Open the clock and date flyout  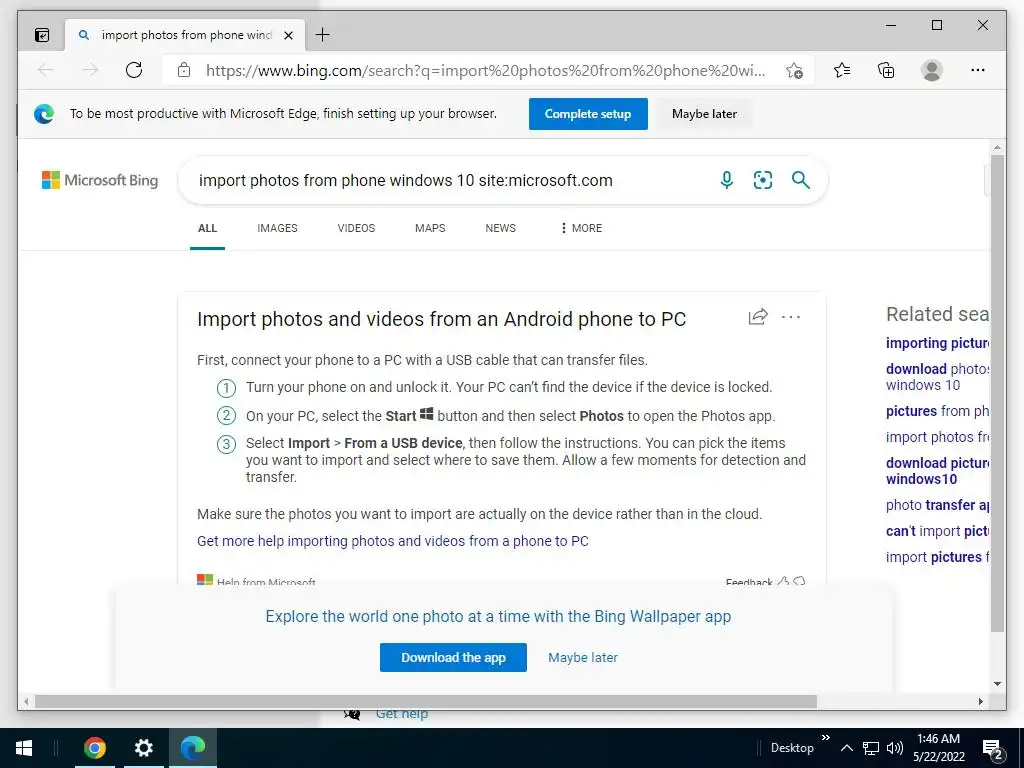pyautogui.click(x=939, y=748)
